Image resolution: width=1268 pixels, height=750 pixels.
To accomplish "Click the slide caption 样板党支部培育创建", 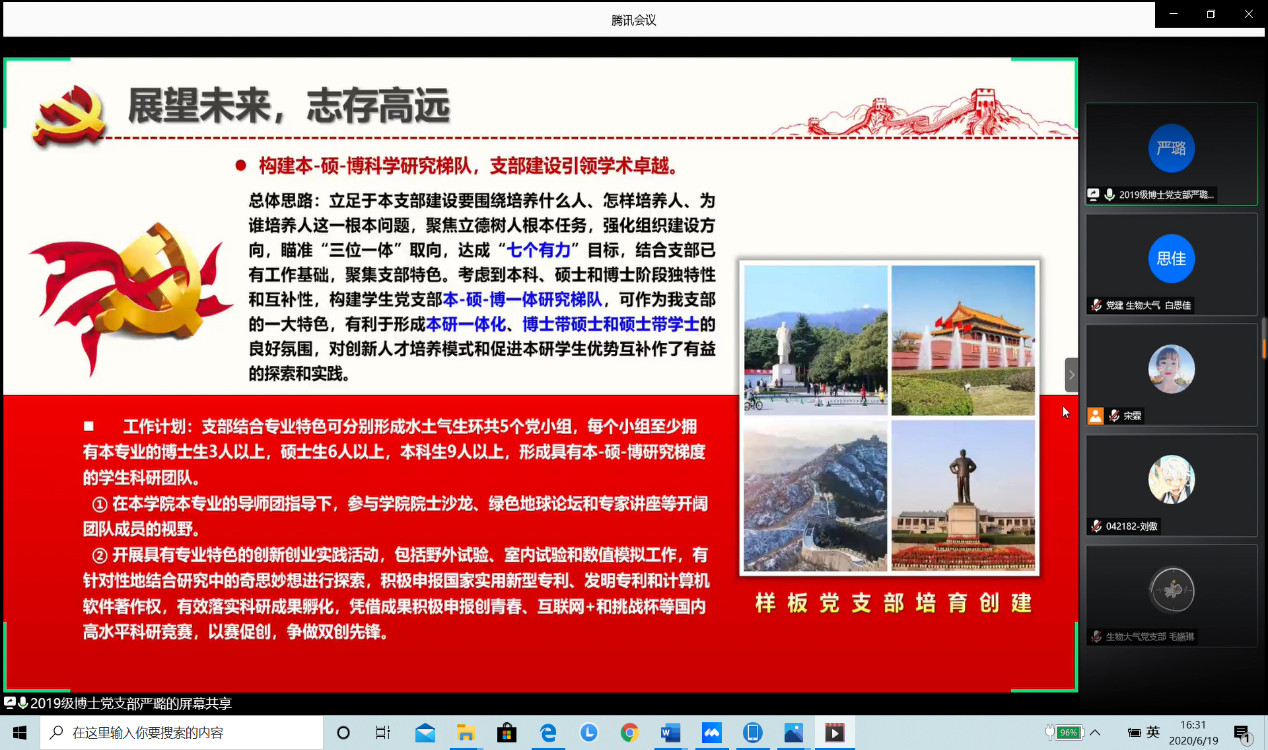I will click(894, 603).
